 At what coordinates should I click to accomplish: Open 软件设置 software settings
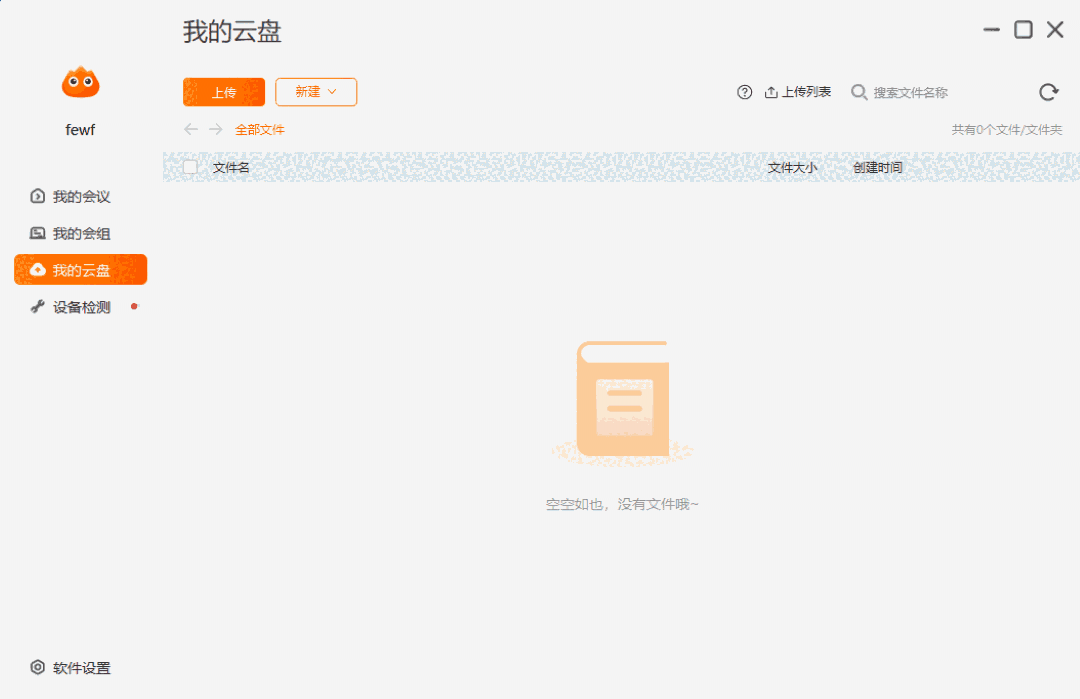coord(69,668)
